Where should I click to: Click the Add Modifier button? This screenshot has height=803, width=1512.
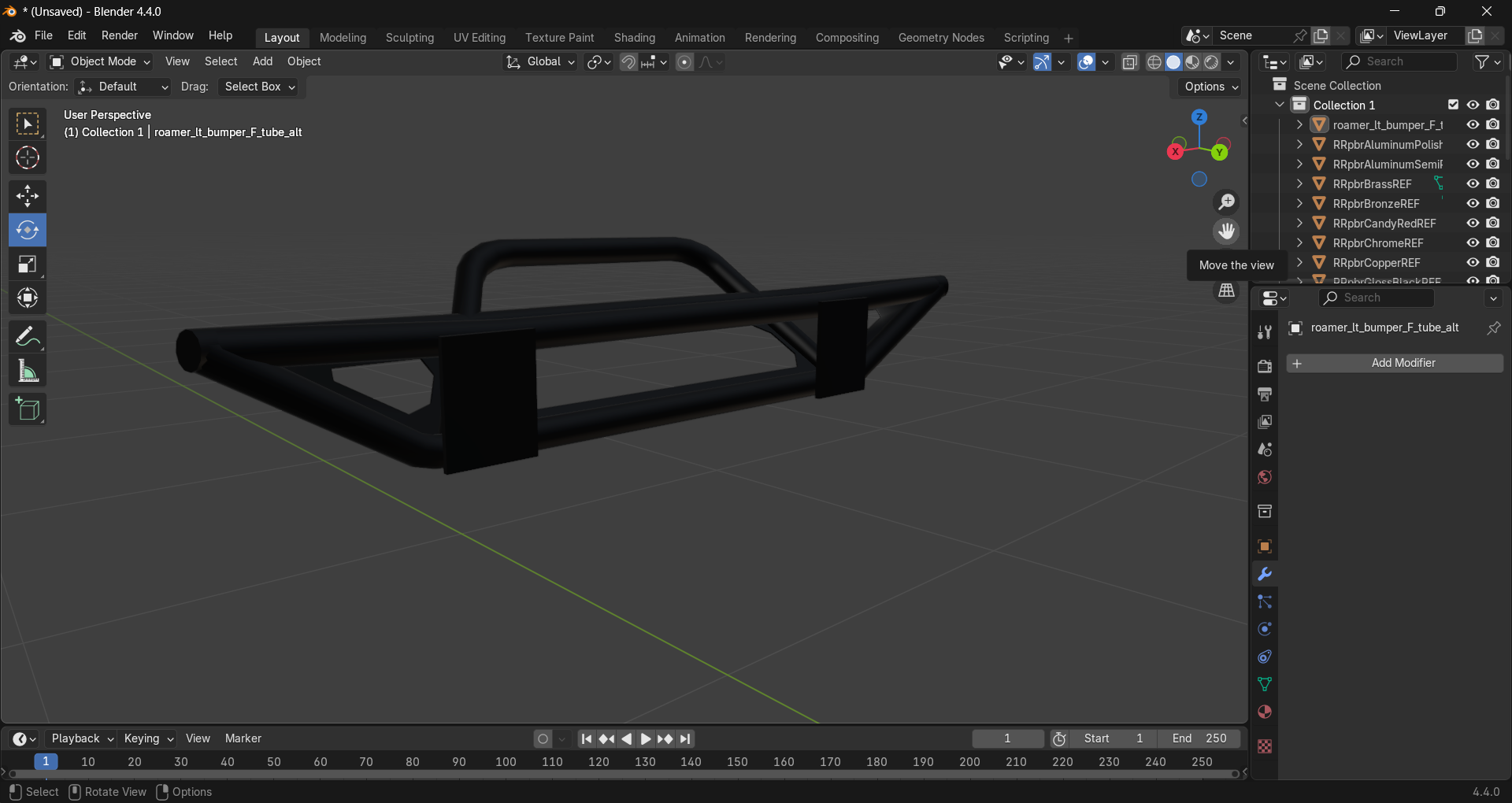(x=1395, y=363)
